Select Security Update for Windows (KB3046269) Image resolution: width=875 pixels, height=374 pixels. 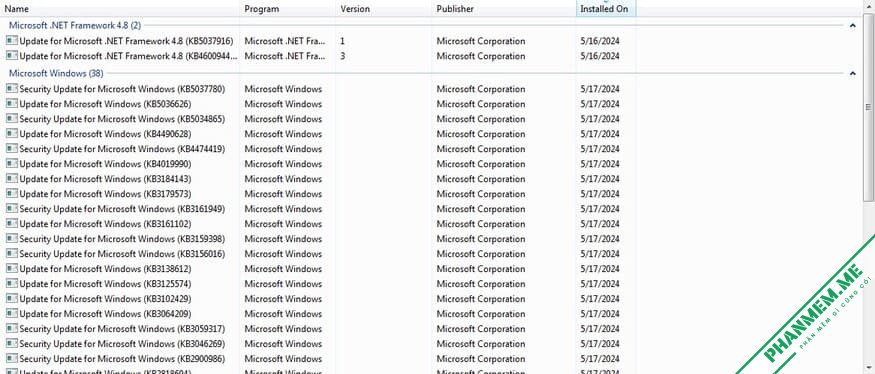click(122, 344)
